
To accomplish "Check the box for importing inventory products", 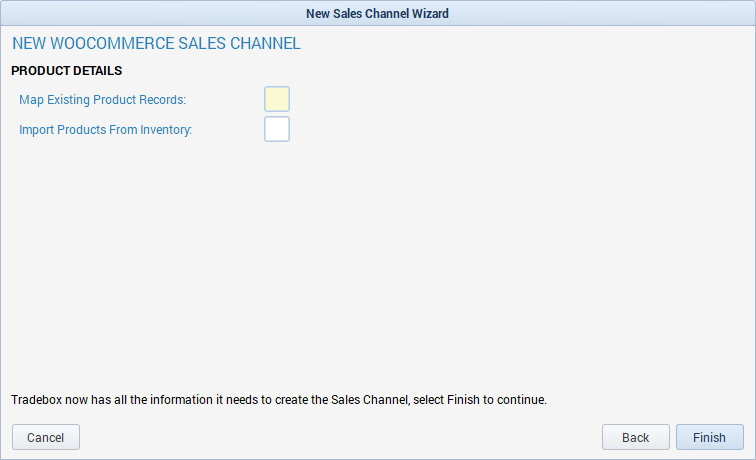I will click(x=277, y=129).
